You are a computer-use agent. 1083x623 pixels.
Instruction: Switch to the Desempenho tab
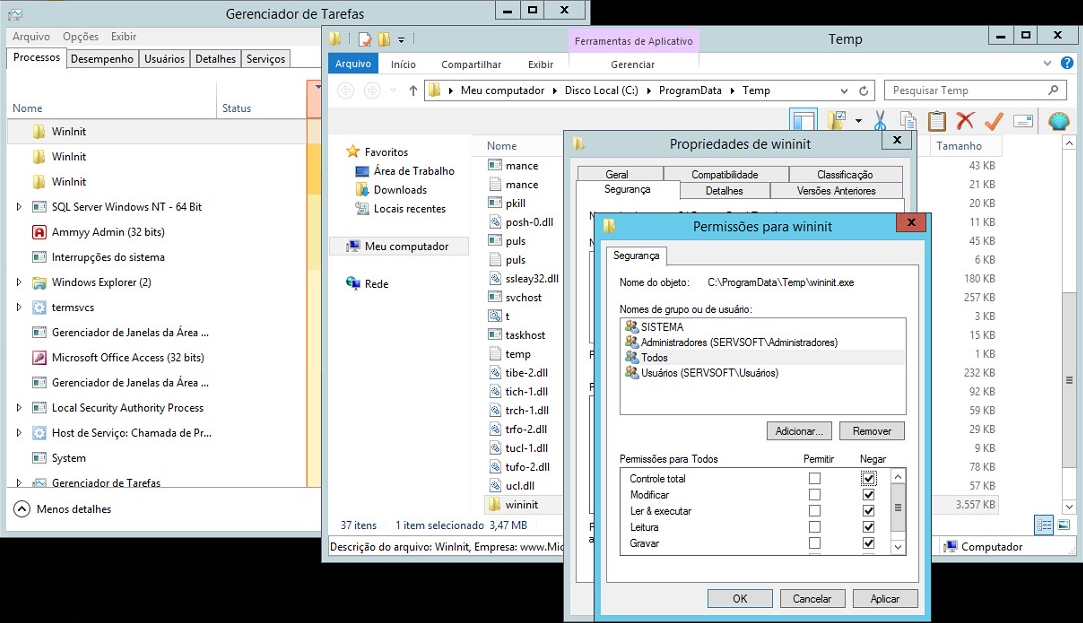(102, 59)
